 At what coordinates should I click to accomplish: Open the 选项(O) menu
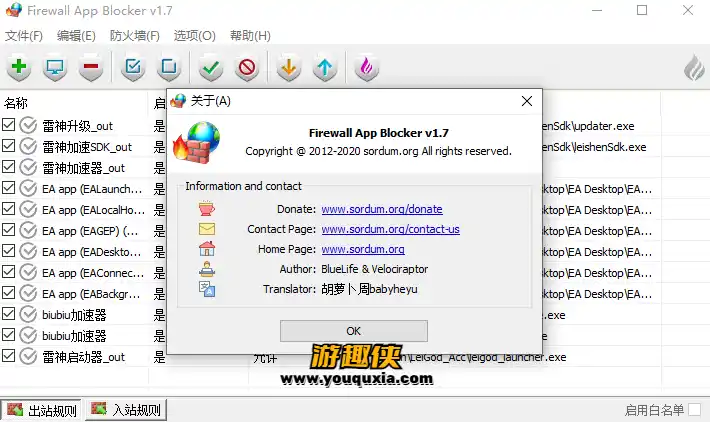tap(195, 36)
